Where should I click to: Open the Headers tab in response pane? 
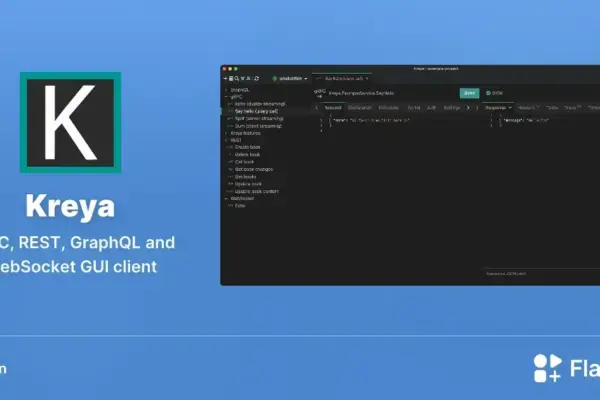528,108
